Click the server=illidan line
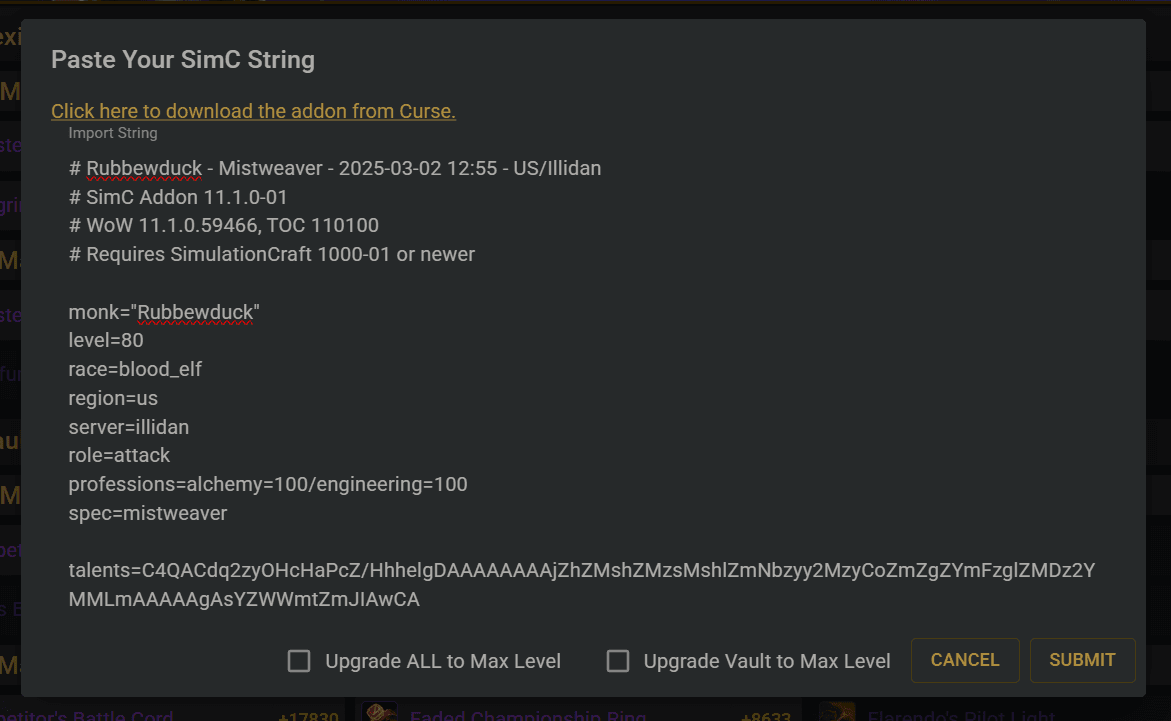This screenshot has height=721, width=1171. [128, 427]
